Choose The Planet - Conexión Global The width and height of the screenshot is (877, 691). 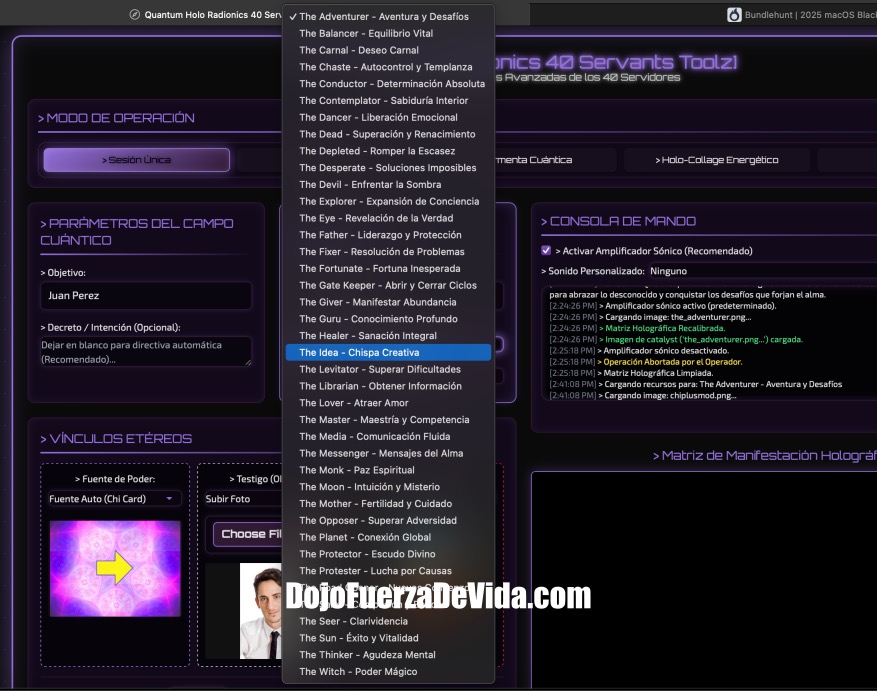388,537
